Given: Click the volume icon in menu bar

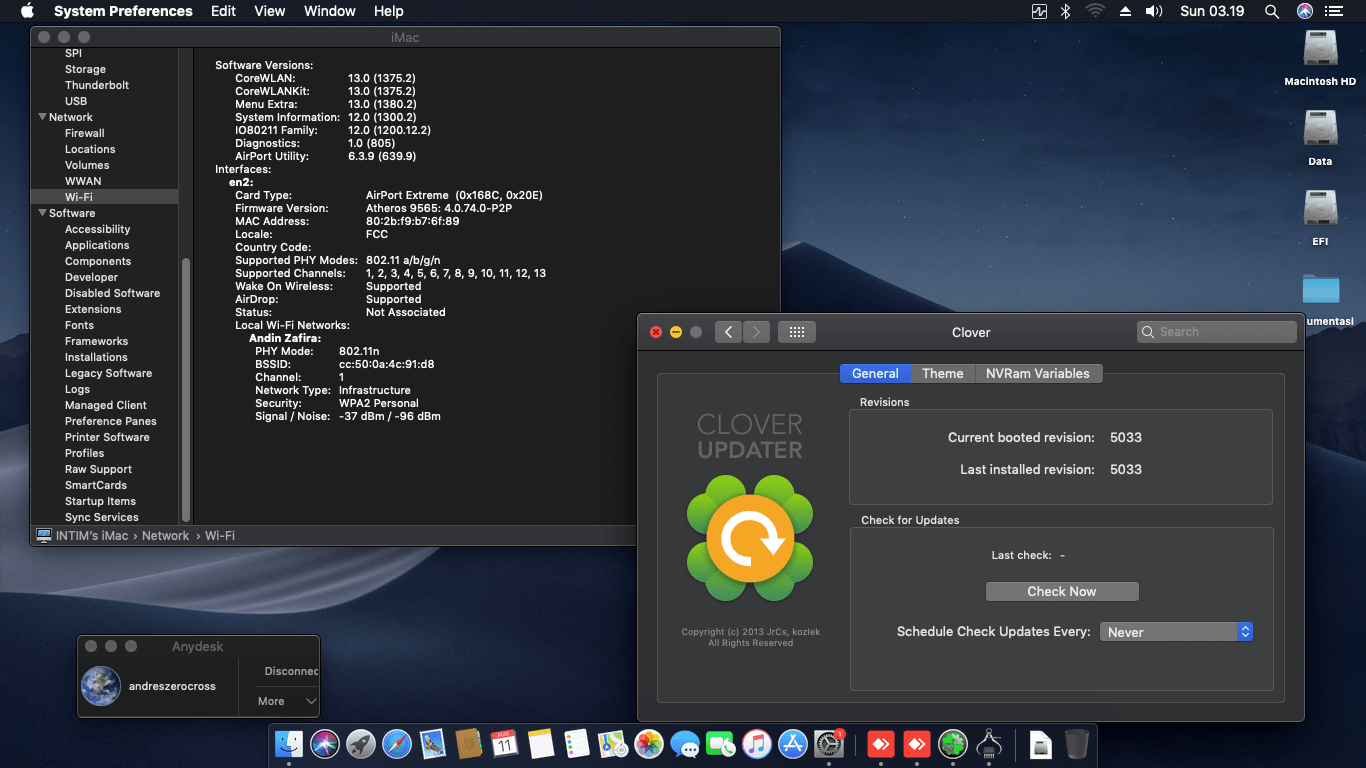Looking at the screenshot, I should (1153, 11).
